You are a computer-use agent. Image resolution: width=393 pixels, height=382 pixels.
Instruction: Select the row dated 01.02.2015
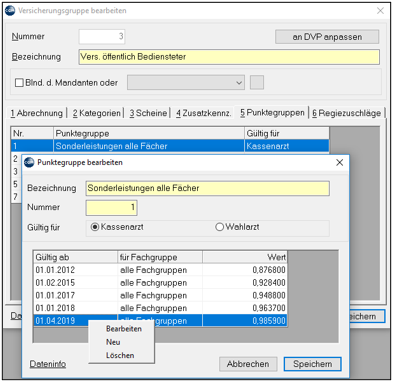[x=160, y=283]
